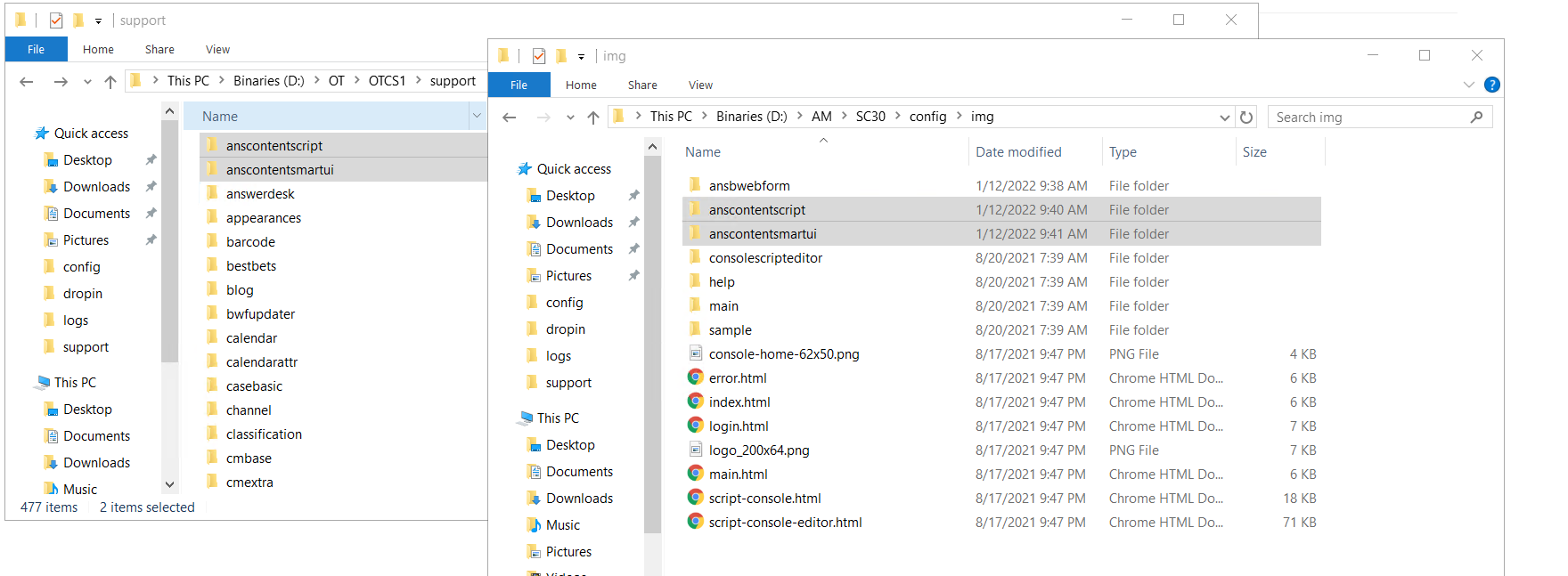Click the Refresh button beside the img address bar

point(1246,117)
